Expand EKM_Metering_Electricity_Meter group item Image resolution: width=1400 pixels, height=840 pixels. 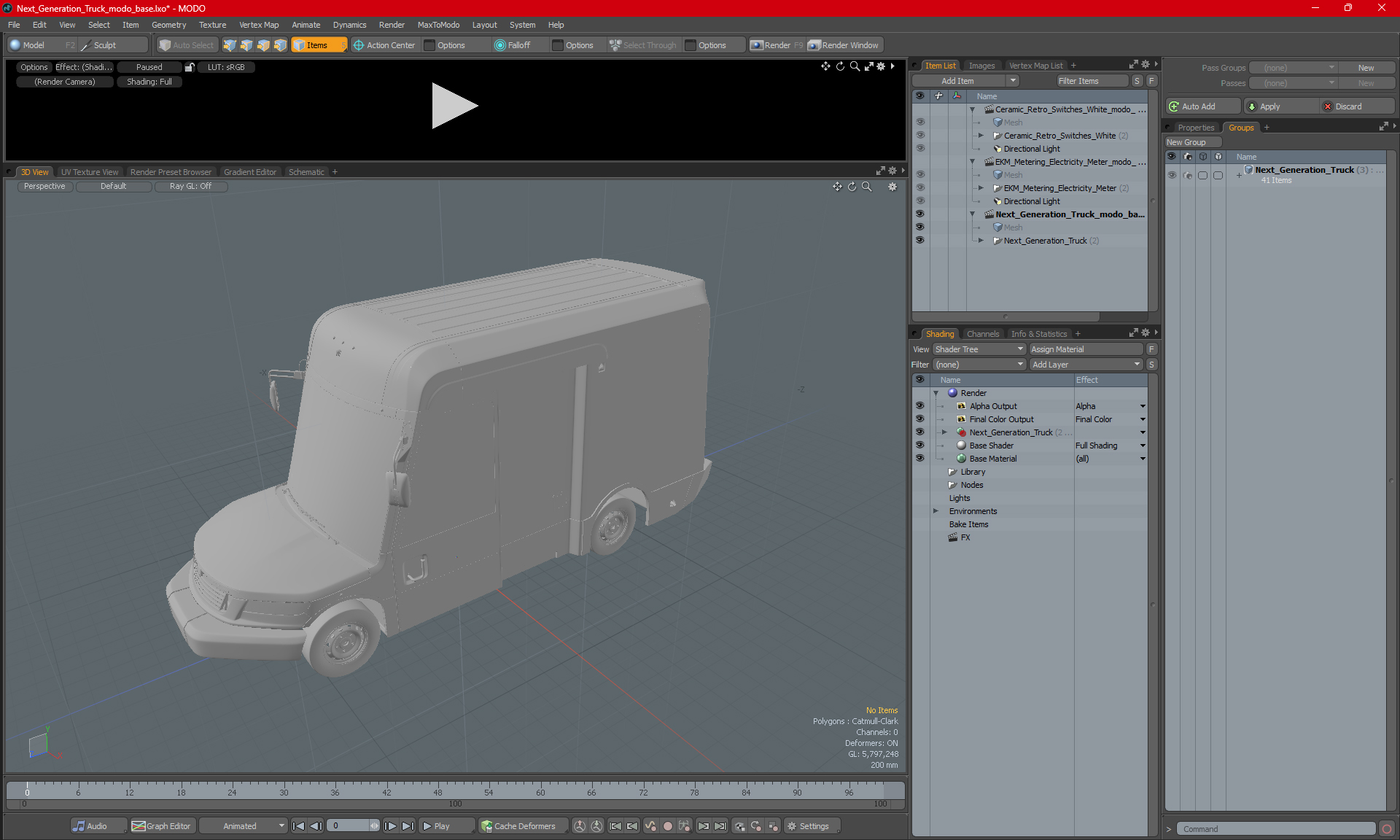click(x=981, y=188)
